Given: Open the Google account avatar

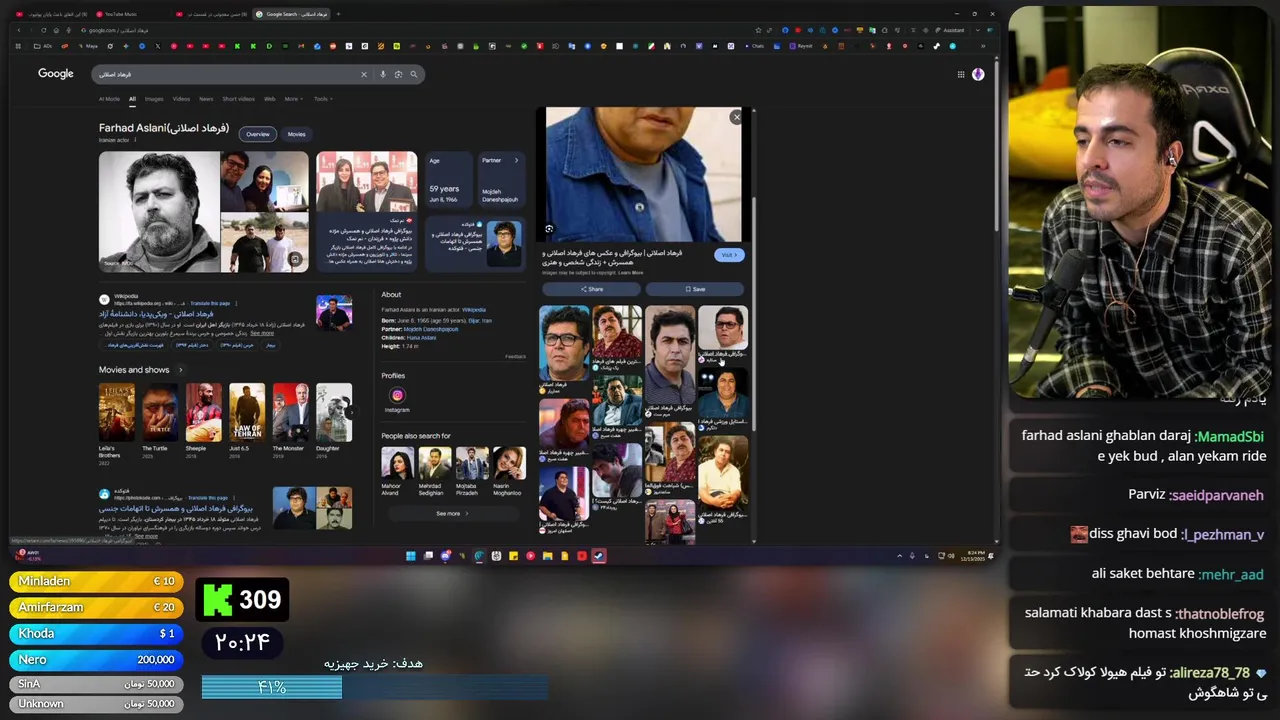Looking at the screenshot, I should pyautogui.click(x=978, y=74).
